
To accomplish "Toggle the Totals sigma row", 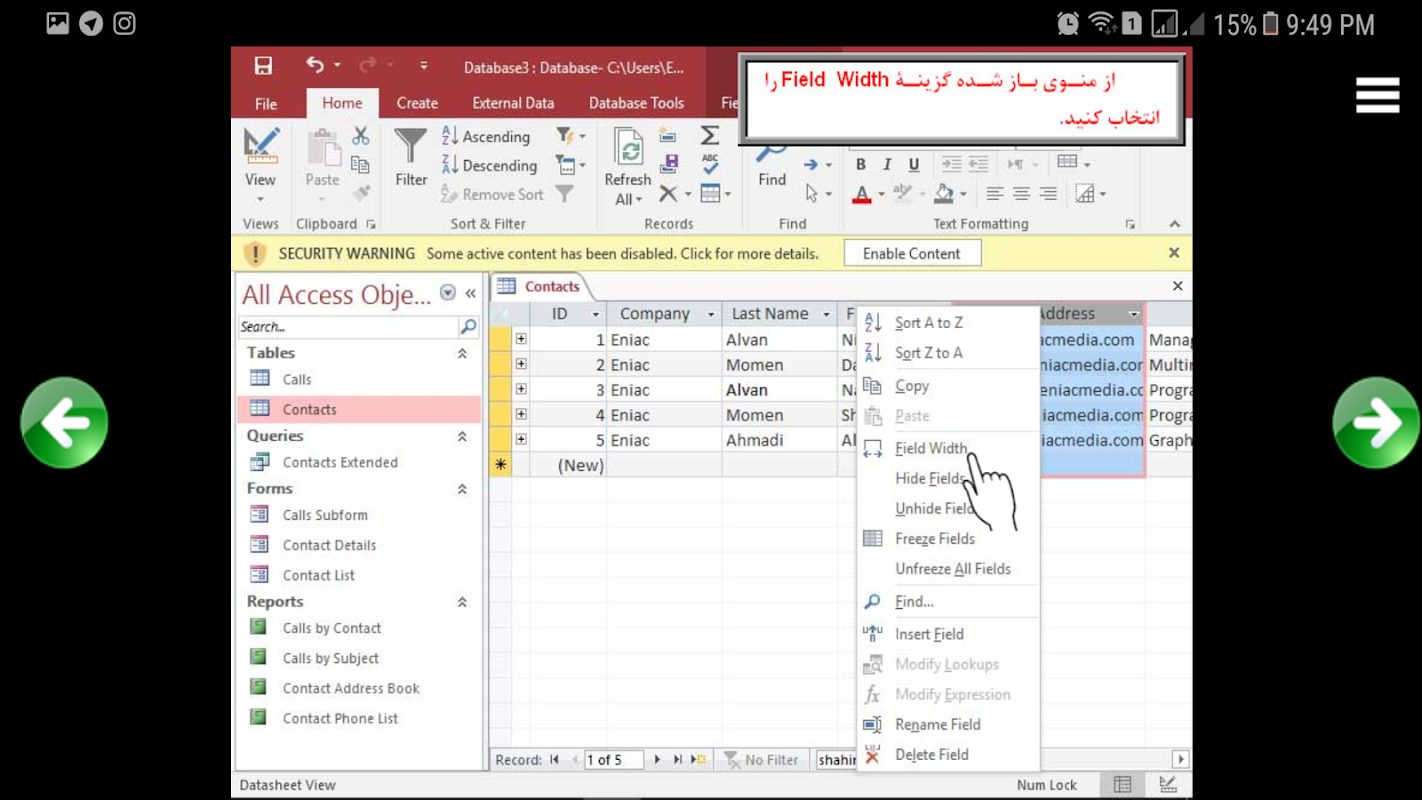I will click(710, 135).
